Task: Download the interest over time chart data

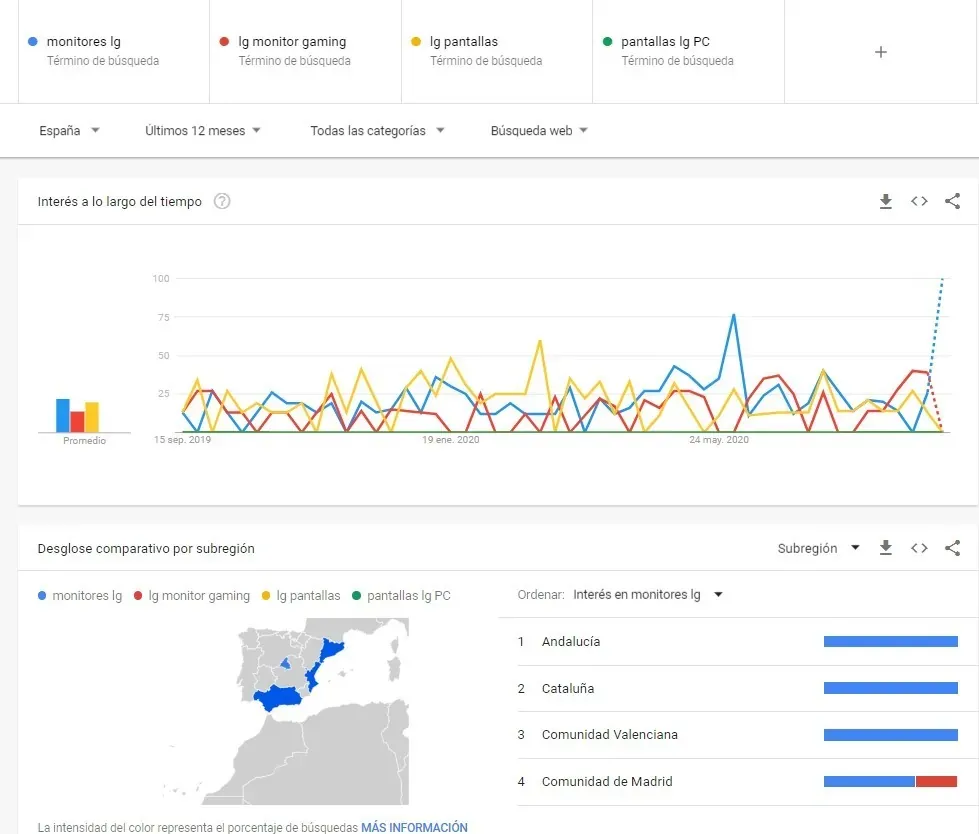Action: click(x=885, y=201)
